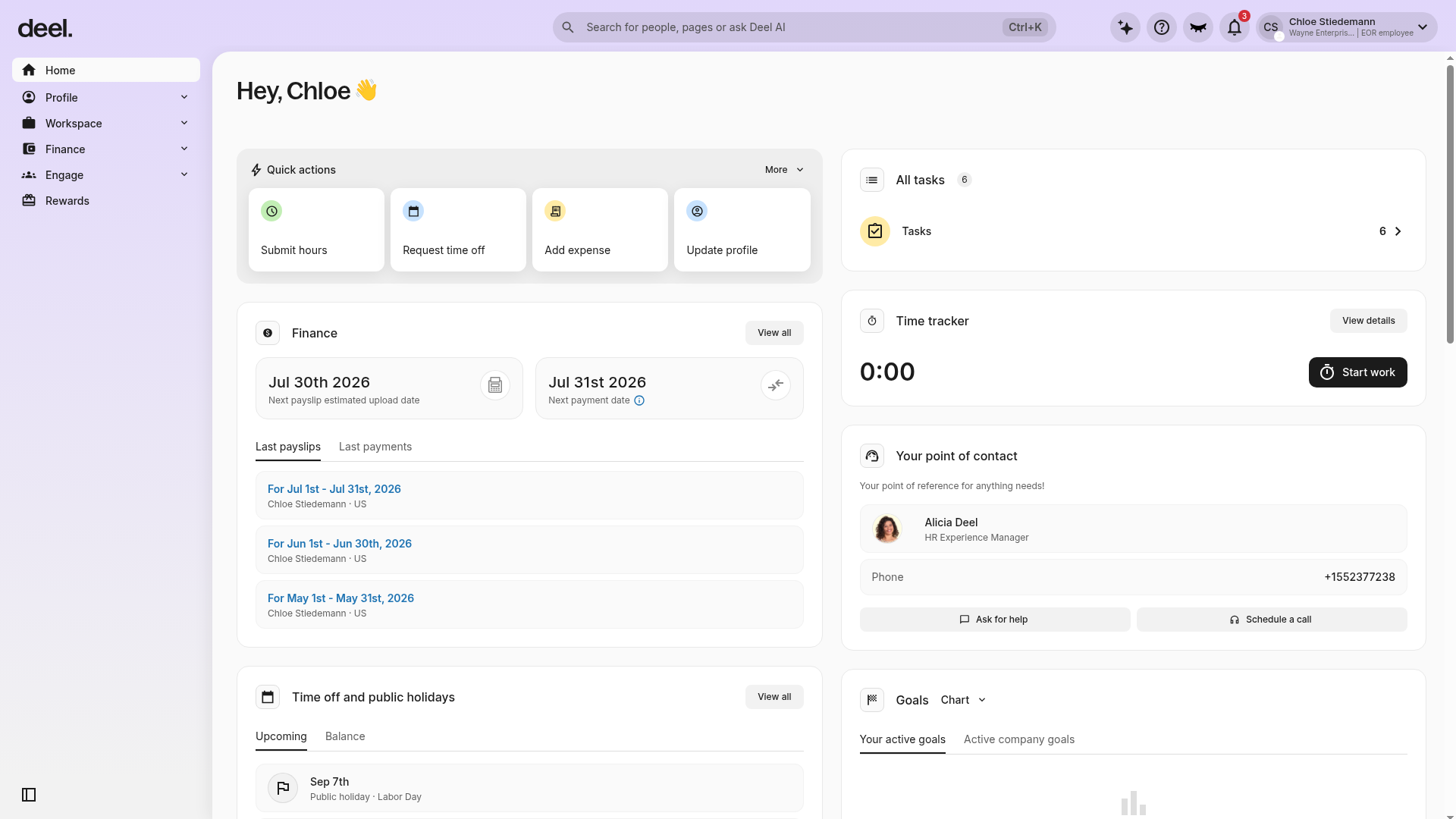Expand the Workspace sidebar menu
The image size is (1456, 819).
click(184, 123)
